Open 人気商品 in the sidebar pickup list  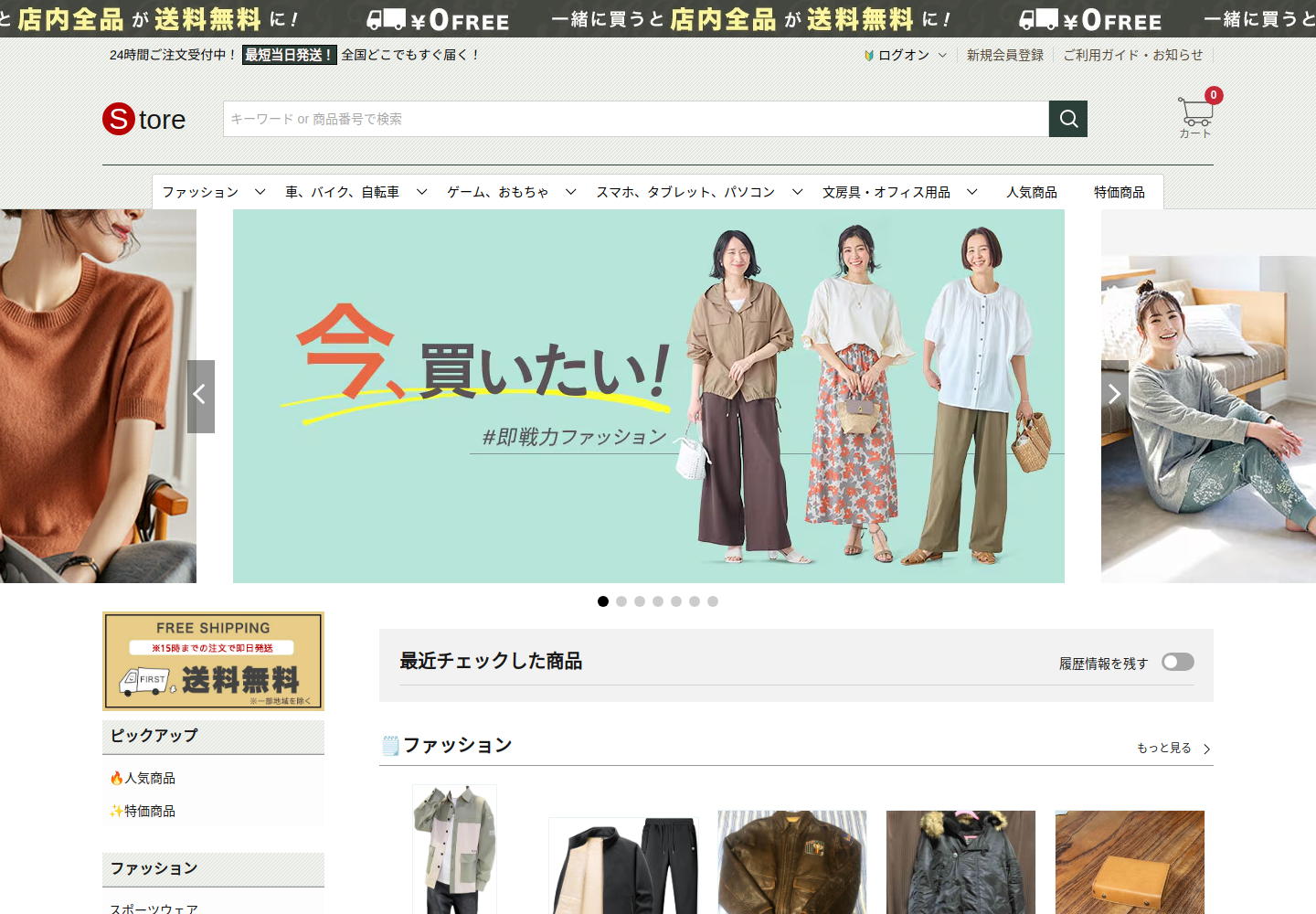[150, 779]
